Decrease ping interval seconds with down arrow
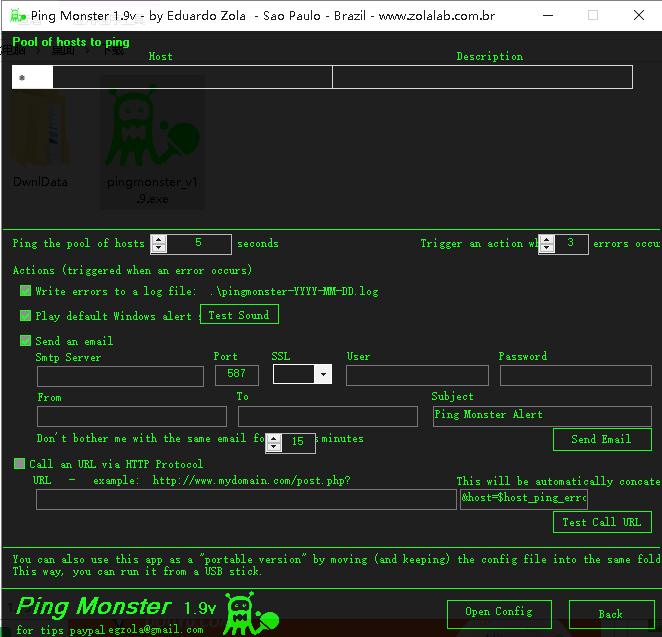 159,248
